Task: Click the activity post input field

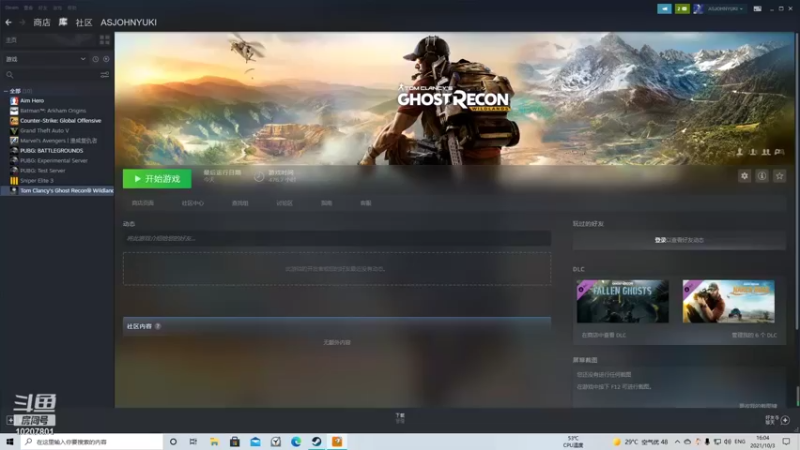Action: [337, 238]
